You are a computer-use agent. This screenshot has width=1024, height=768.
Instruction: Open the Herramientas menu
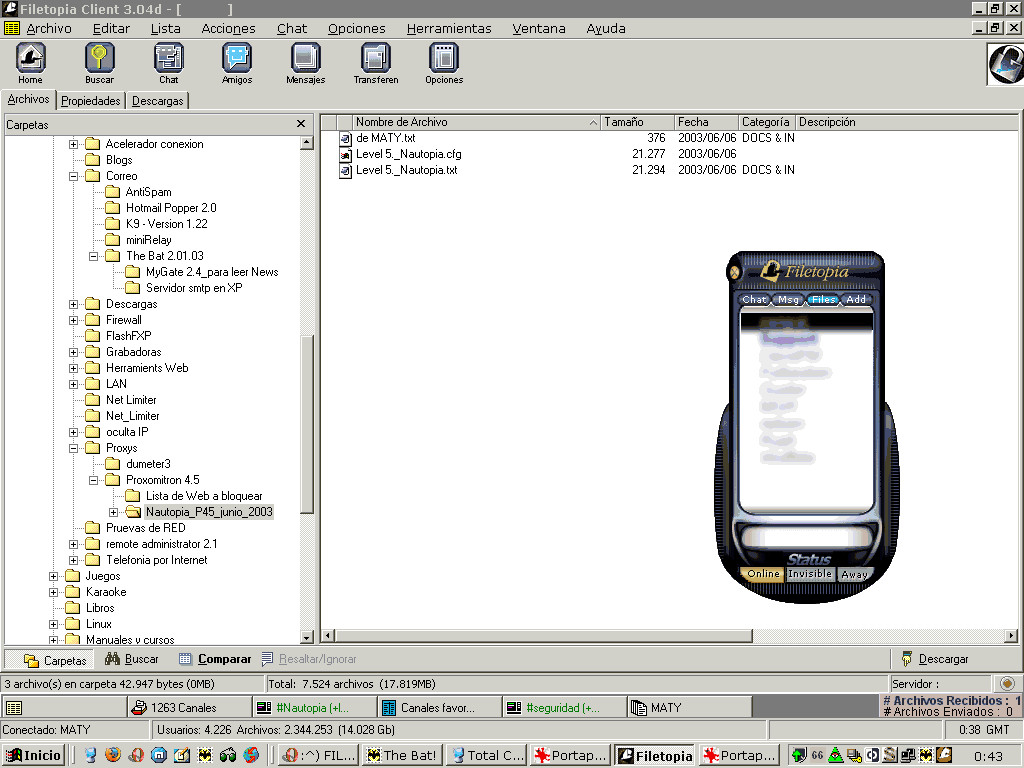point(449,28)
